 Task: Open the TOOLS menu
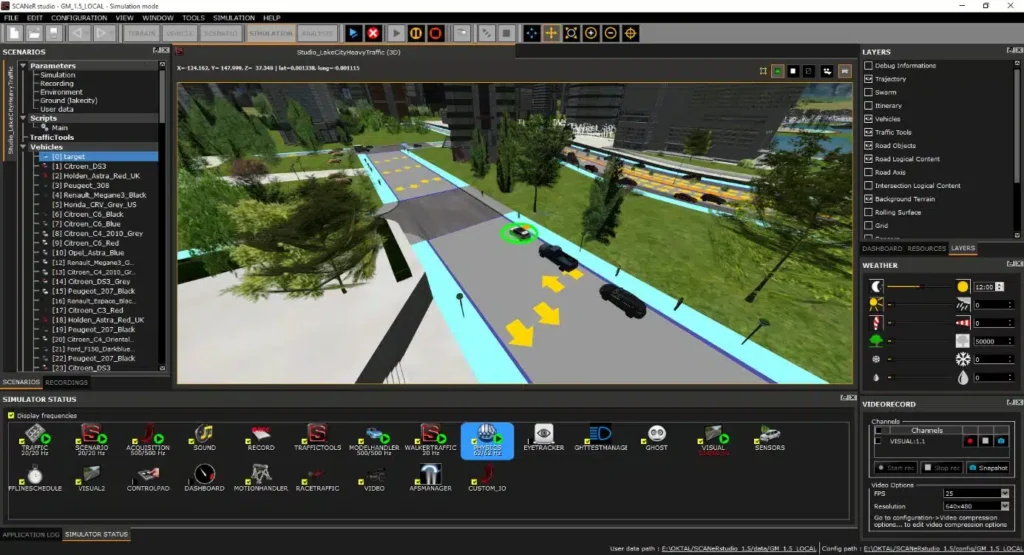click(x=193, y=18)
